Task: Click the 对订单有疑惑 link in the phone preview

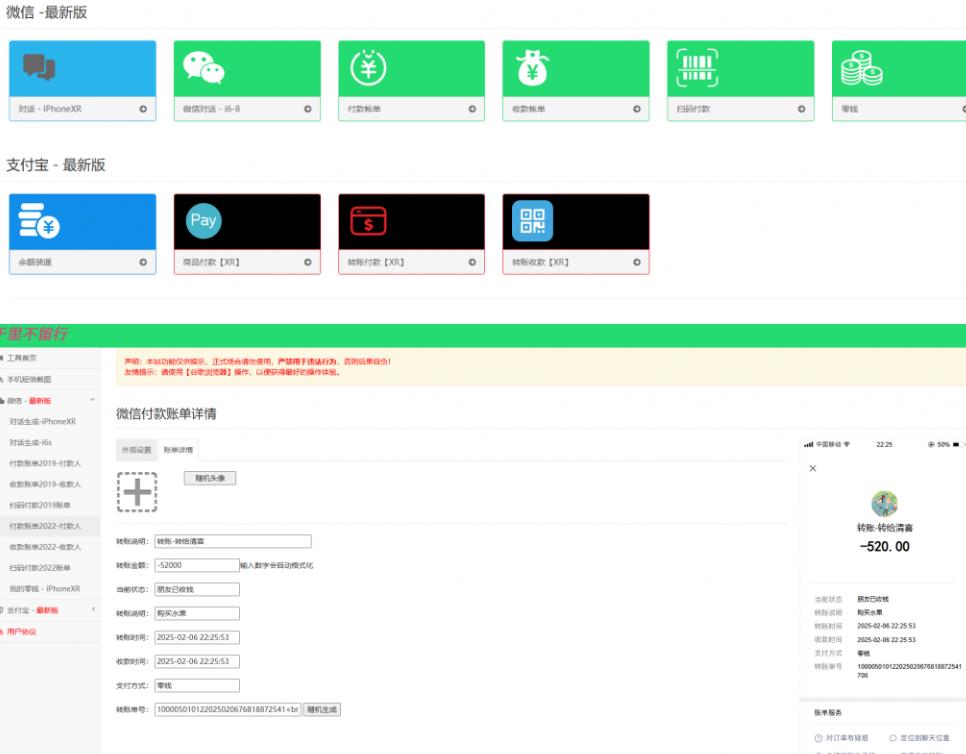Action: pos(847,737)
